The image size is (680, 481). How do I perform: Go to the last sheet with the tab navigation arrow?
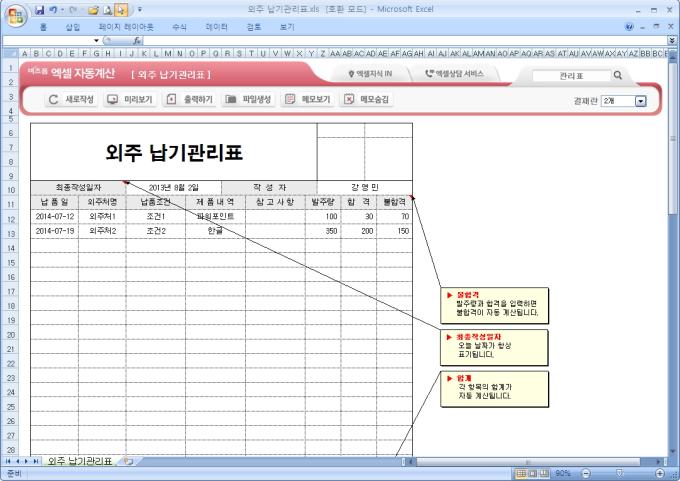tap(36, 461)
